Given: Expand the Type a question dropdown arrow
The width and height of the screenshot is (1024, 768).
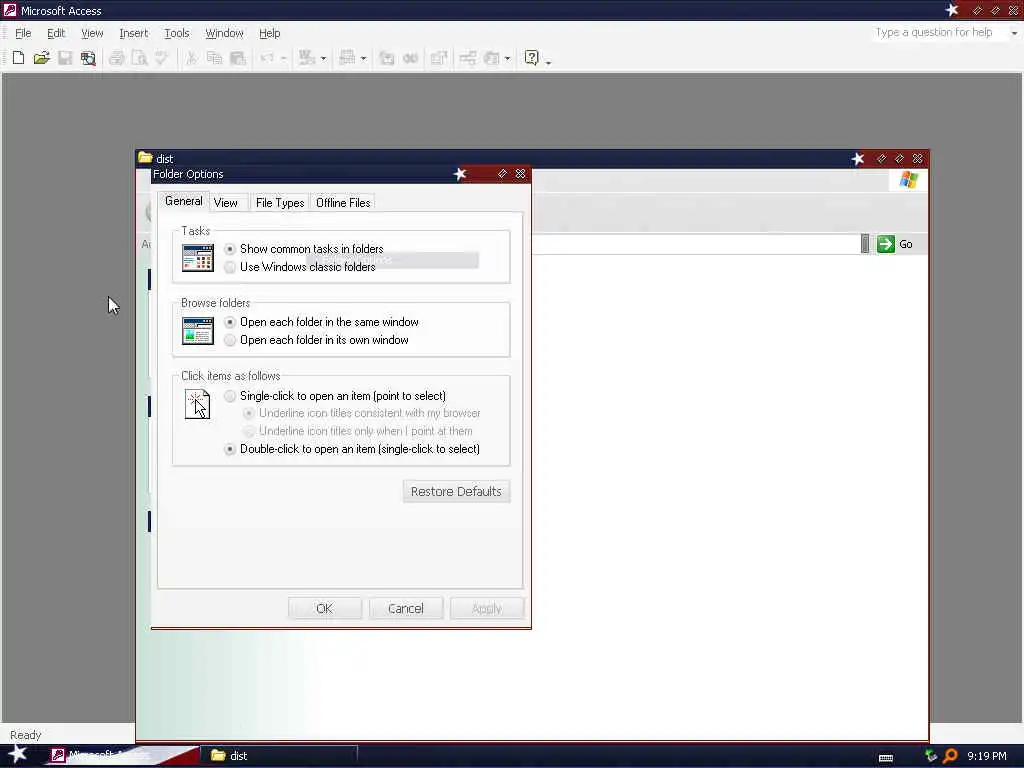Looking at the screenshot, I should [x=1014, y=33].
